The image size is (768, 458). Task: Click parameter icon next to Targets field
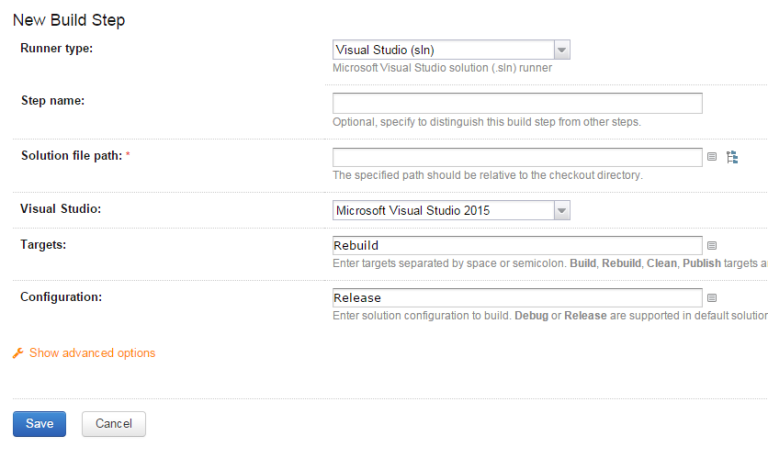tap(712, 245)
